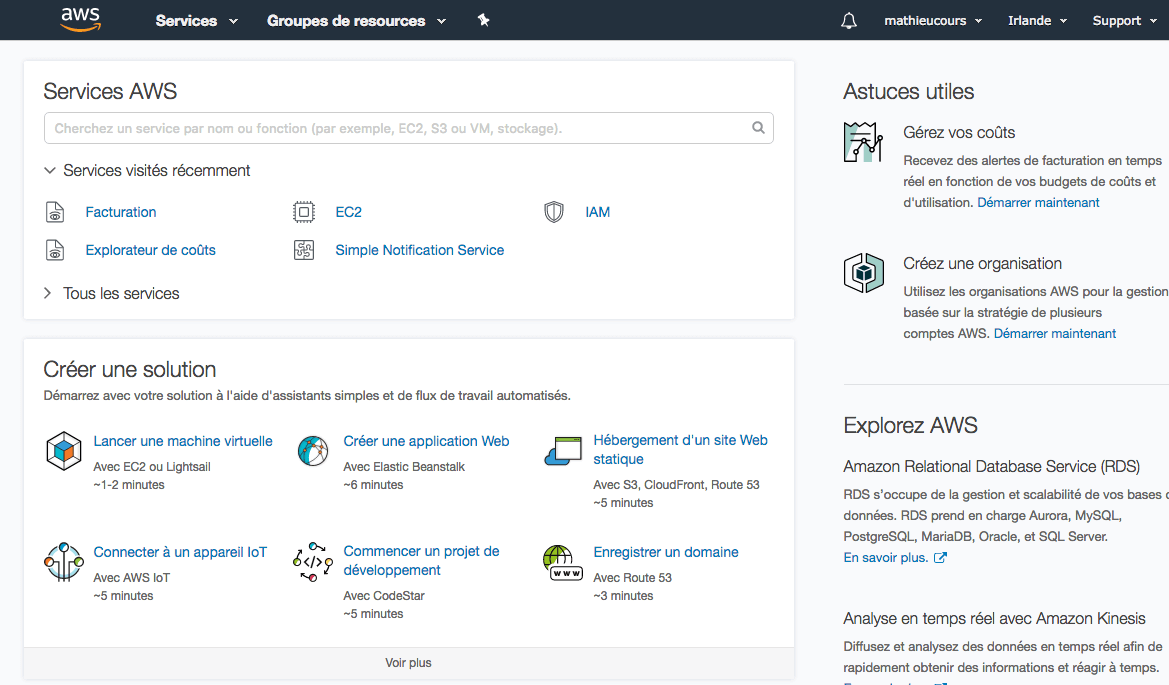Click the virtual machine cube icon

(64, 451)
